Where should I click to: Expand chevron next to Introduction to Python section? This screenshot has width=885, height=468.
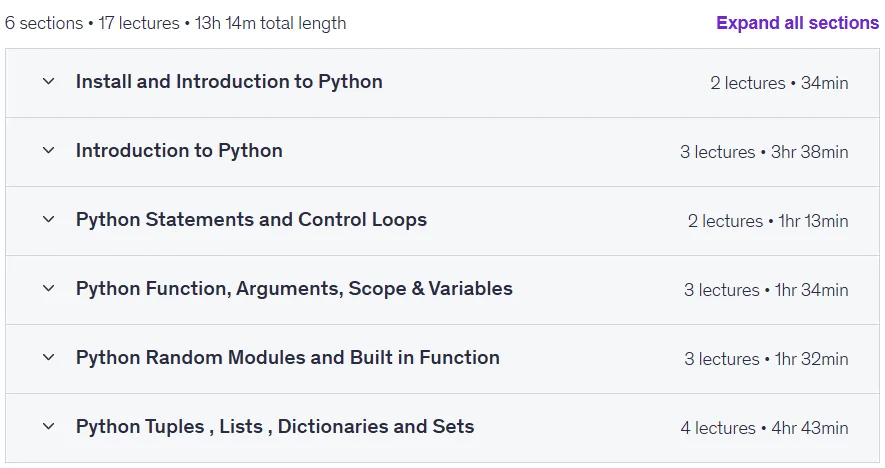(x=49, y=150)
